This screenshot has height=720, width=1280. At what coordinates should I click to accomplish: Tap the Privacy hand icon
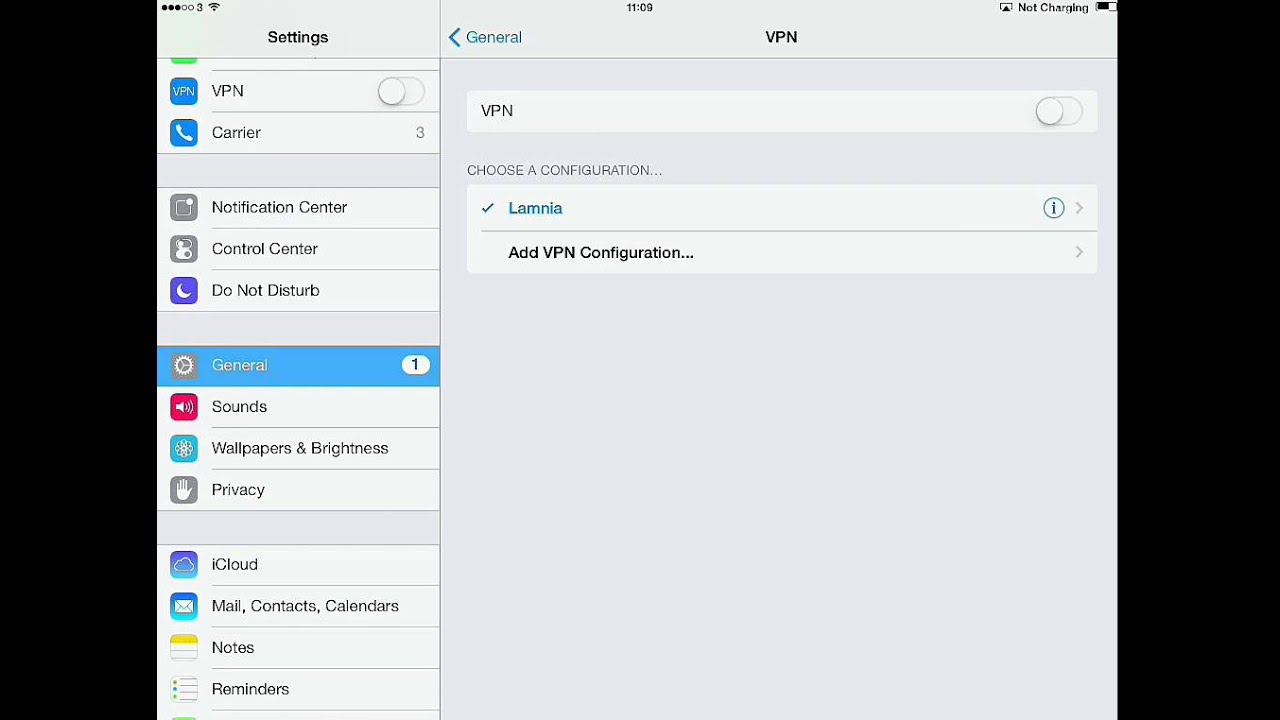coord(184,490)
